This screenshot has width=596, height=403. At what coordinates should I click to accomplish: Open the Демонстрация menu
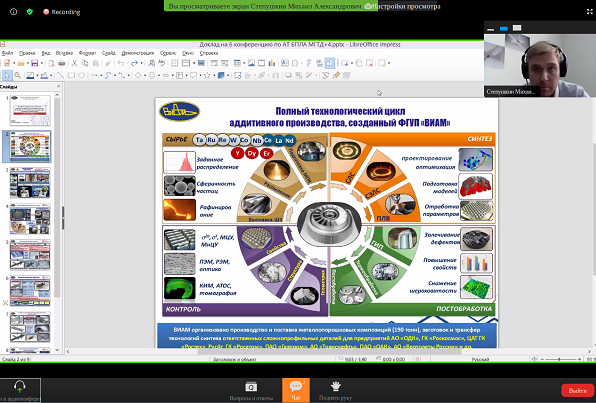(x=138, y=53)
